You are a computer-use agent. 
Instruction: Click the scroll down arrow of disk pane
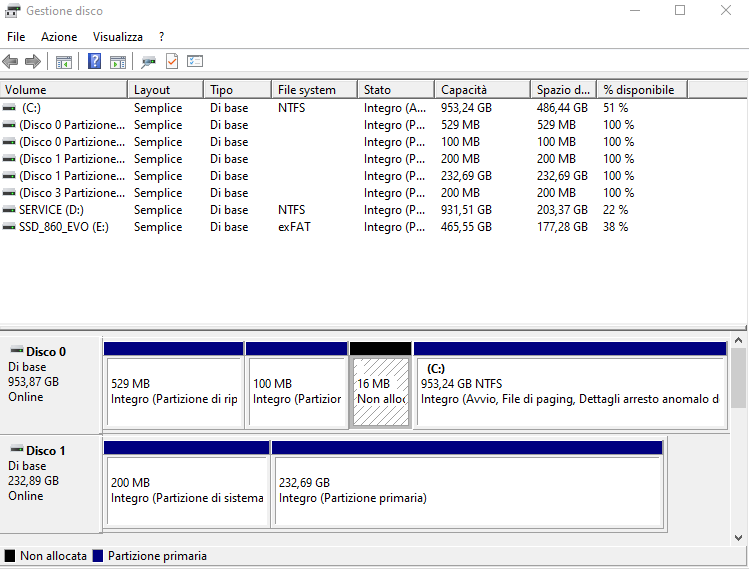pos(738,538)
